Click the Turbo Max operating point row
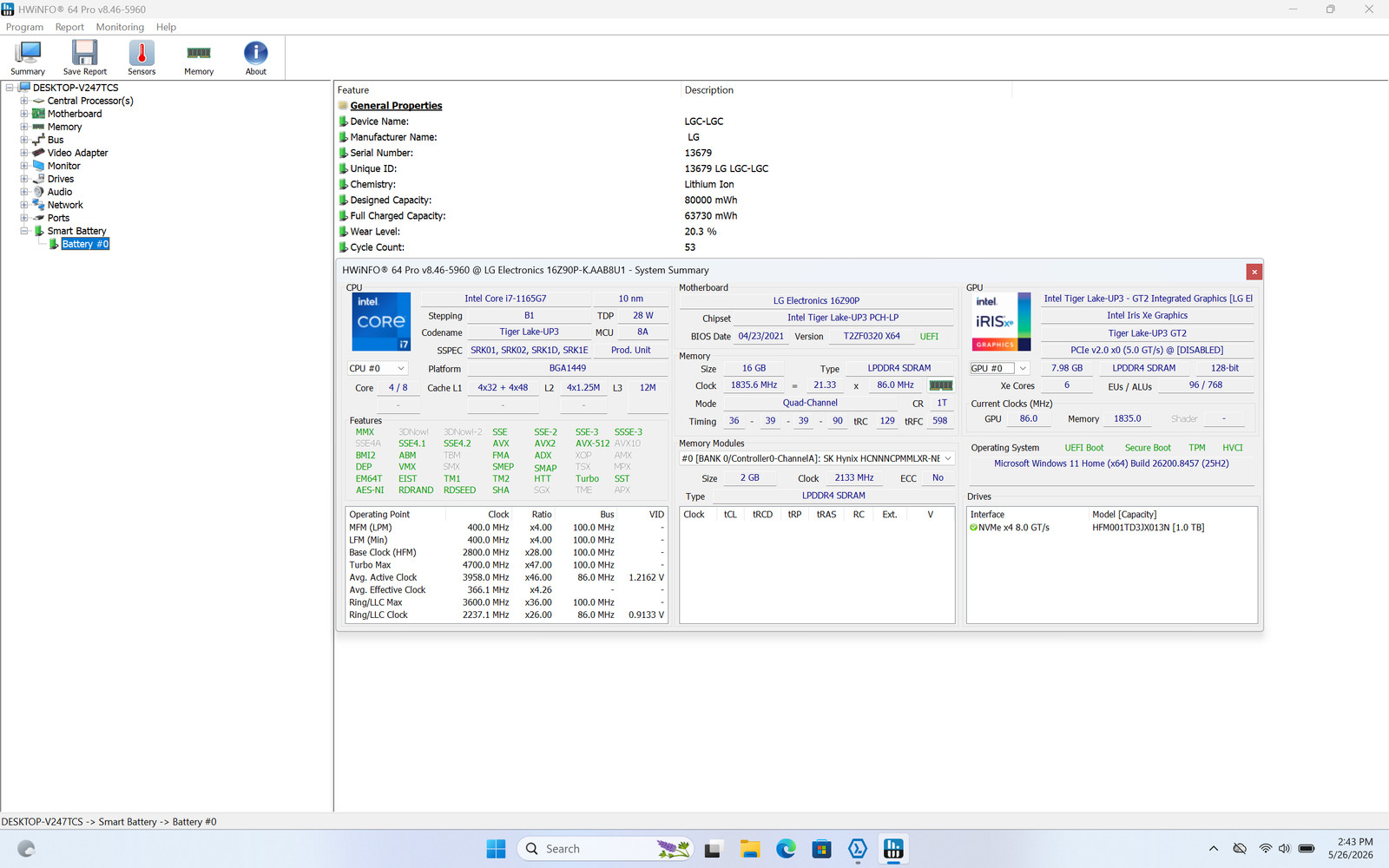The height and width of the screenshot is (868, 1389). pos(507,565)
